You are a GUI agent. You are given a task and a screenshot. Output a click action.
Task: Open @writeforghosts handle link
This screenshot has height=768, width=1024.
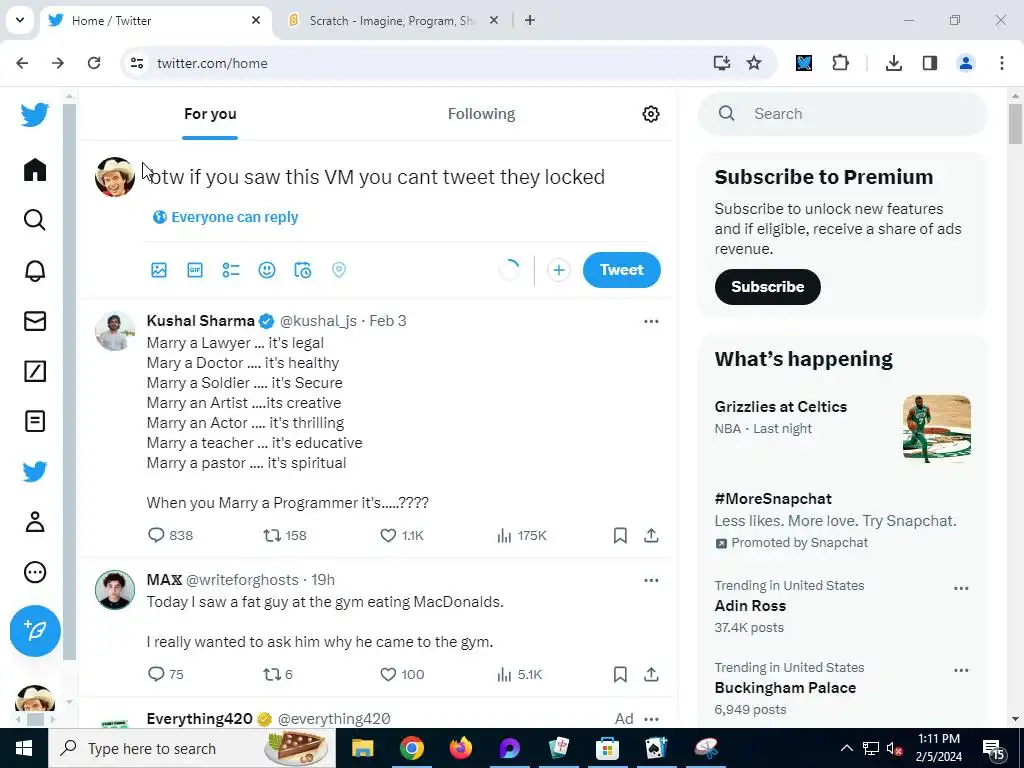242,580
